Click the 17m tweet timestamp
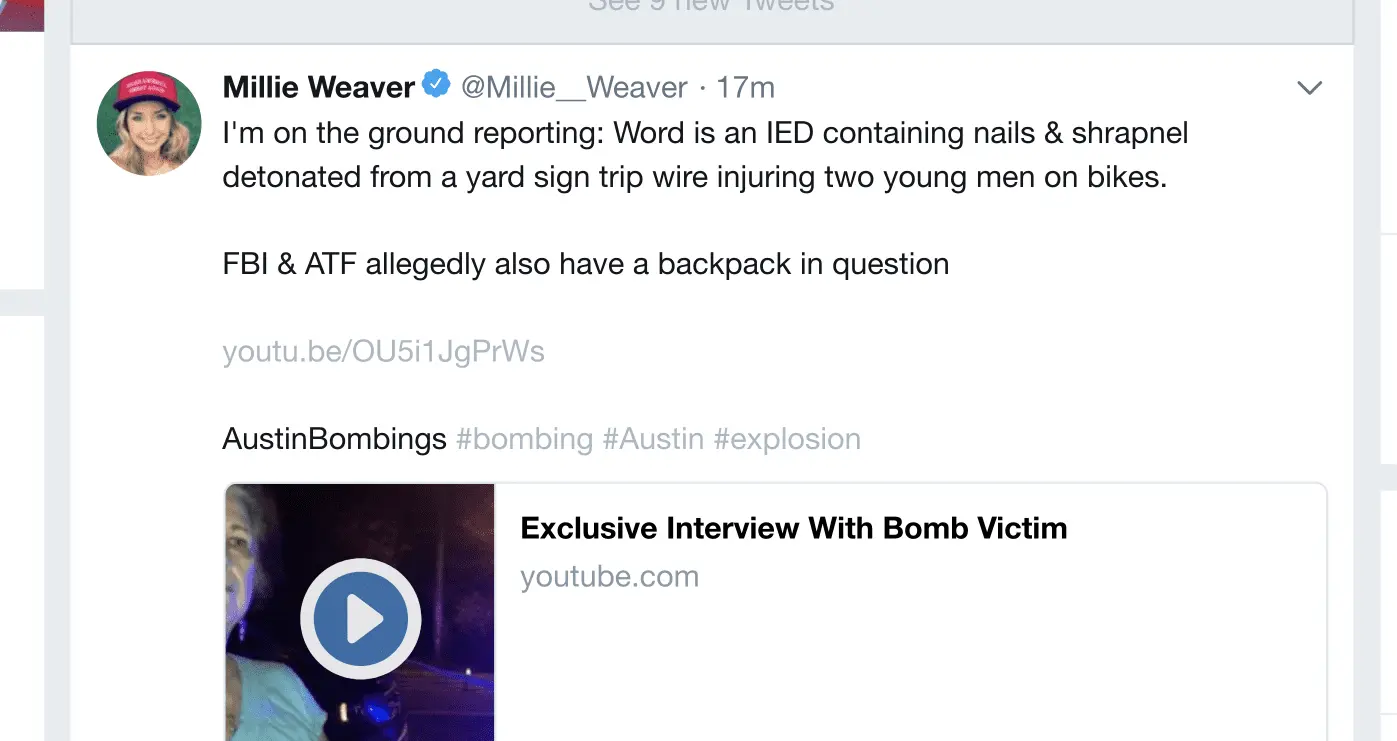Image resolution: width=1397 pixels, height=741 pixels. [x=745, y=88]
